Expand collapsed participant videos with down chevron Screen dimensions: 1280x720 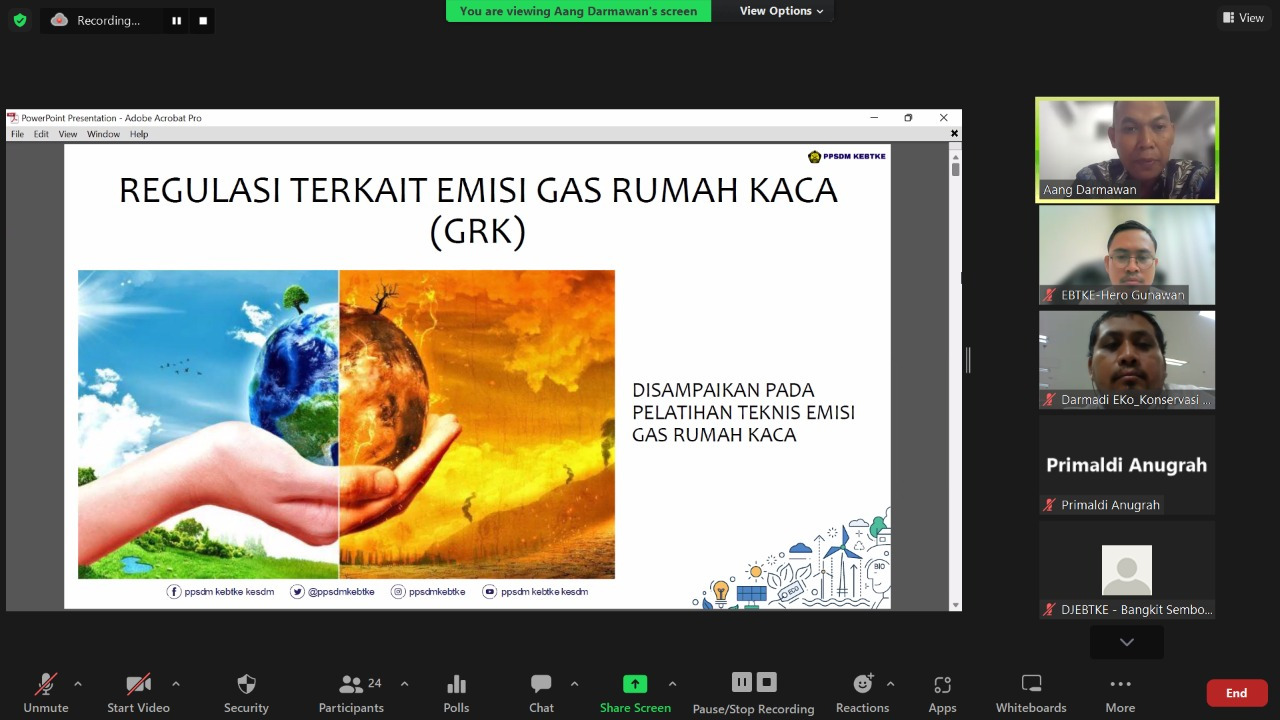point(1126,643)
